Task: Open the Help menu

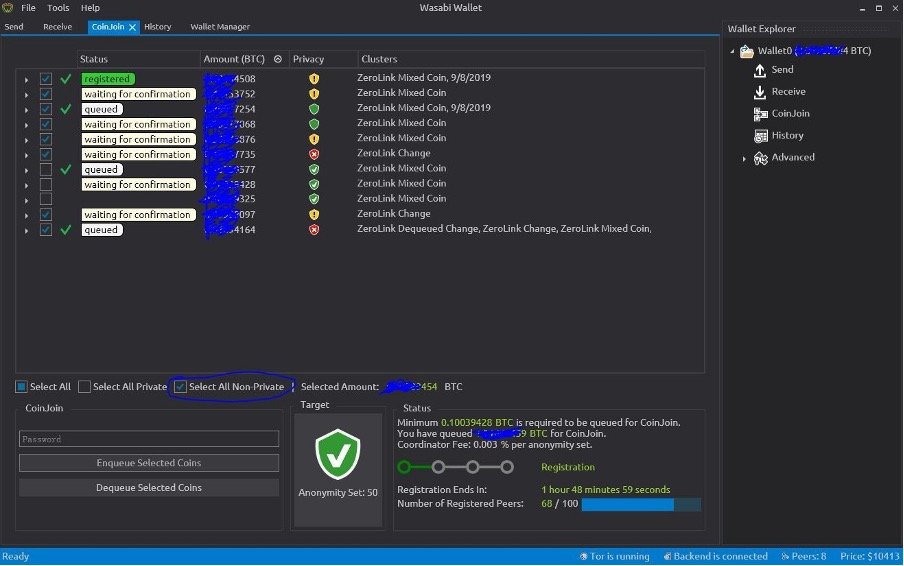Action: [x=90, y=7]
